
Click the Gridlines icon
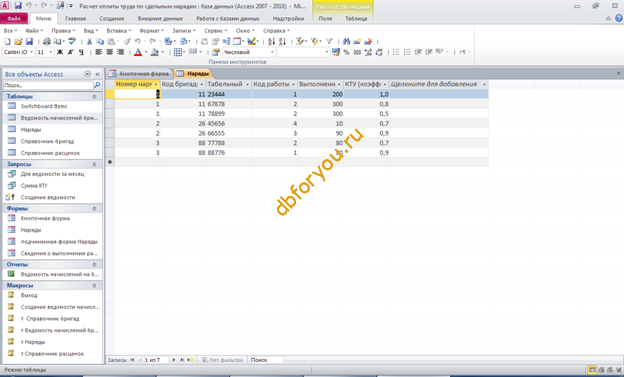pyautogui.click(x=178, y=52)
